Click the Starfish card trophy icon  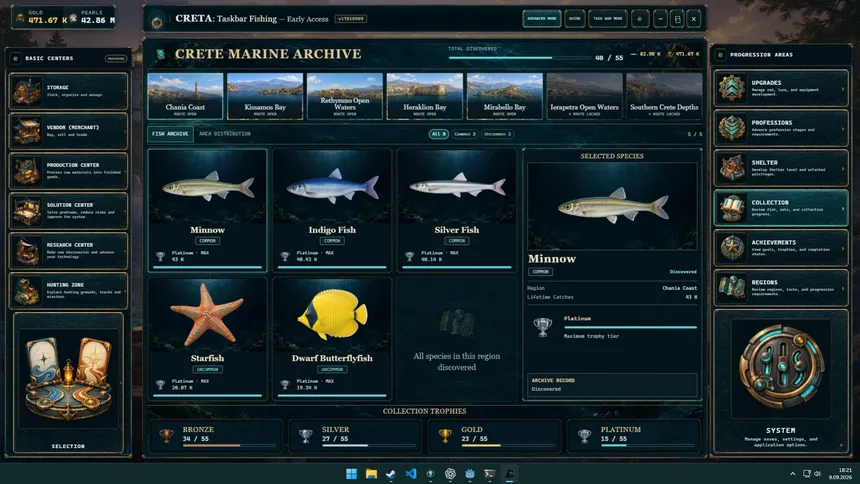pyautogui.click(x=160, y=385)
